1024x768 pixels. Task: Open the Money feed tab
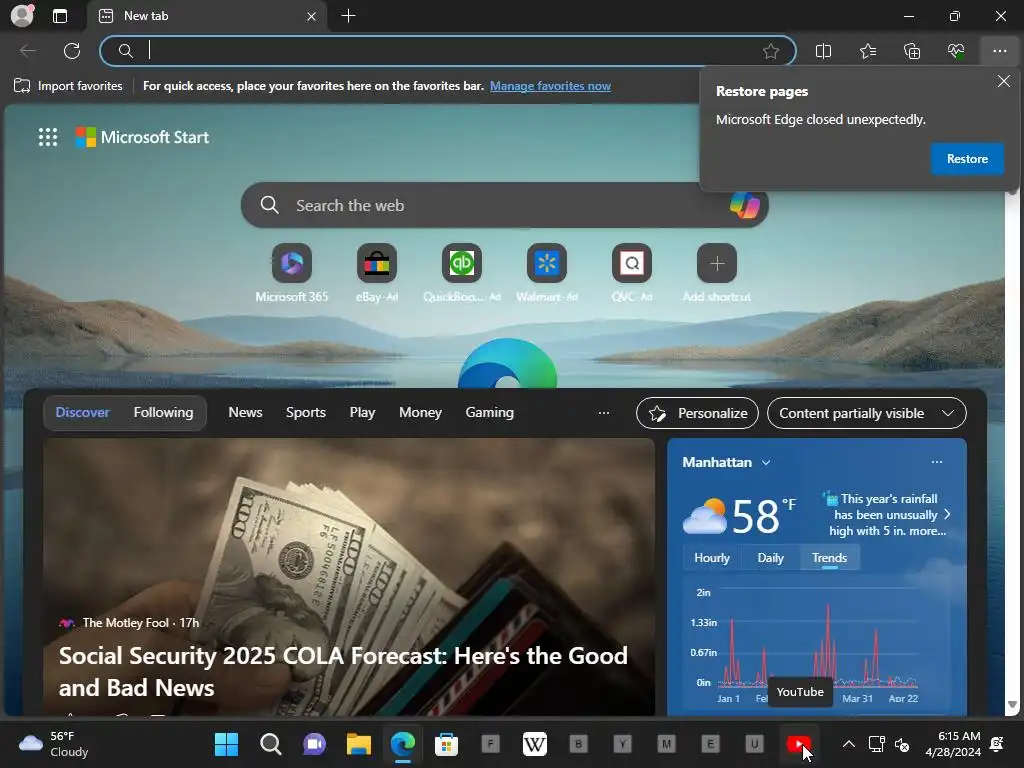(x=420, y=413)
